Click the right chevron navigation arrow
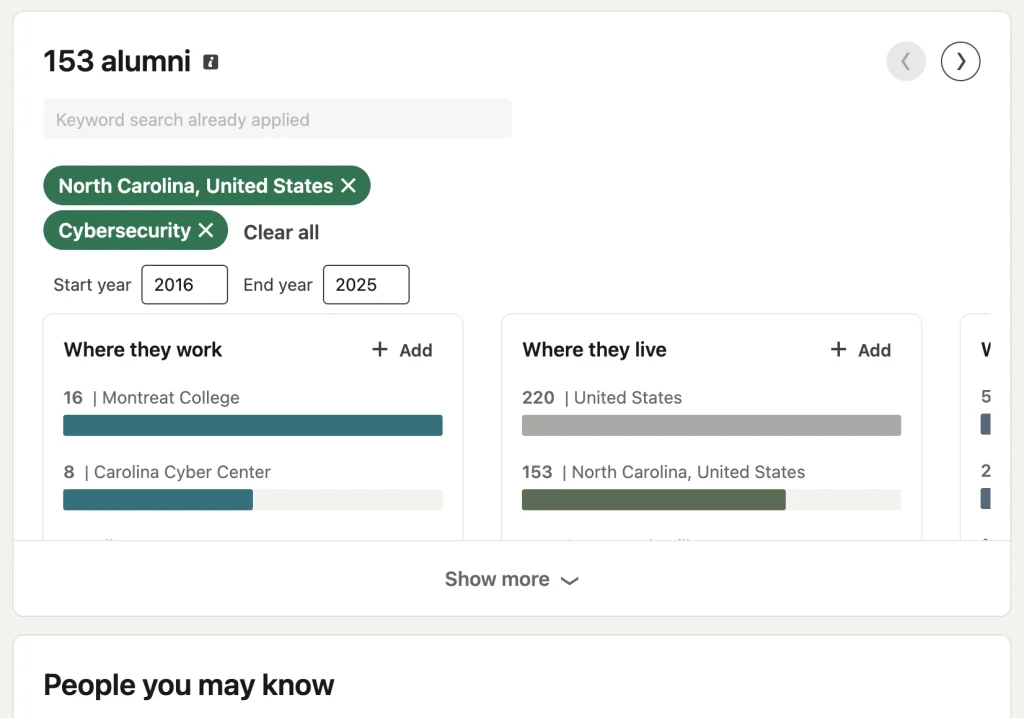 point(960,61)
